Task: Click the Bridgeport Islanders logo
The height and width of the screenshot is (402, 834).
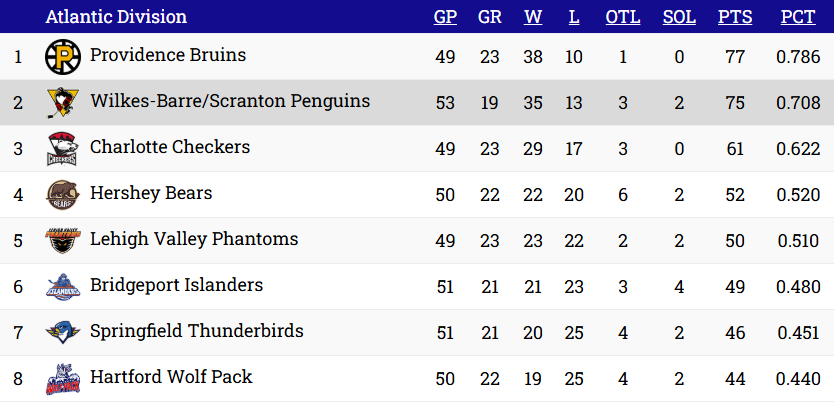Action: [x=62, y=287]
